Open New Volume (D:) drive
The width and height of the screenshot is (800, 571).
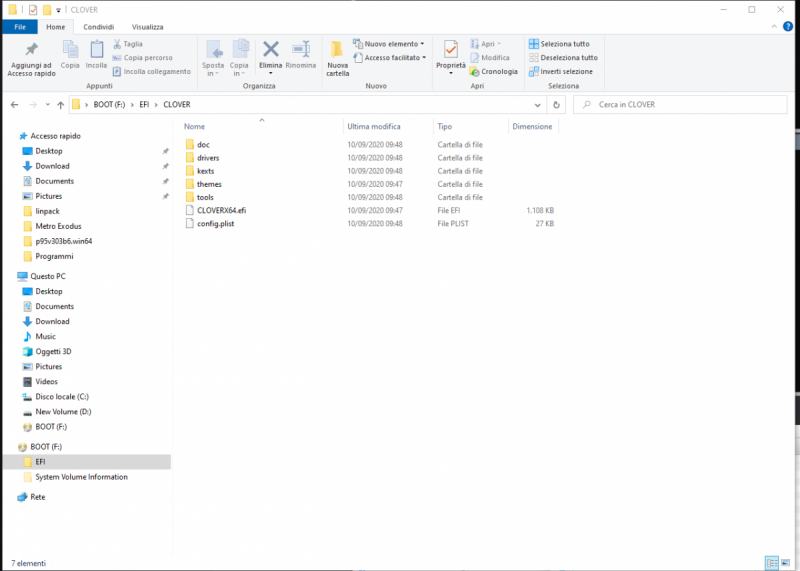(63, 412)
